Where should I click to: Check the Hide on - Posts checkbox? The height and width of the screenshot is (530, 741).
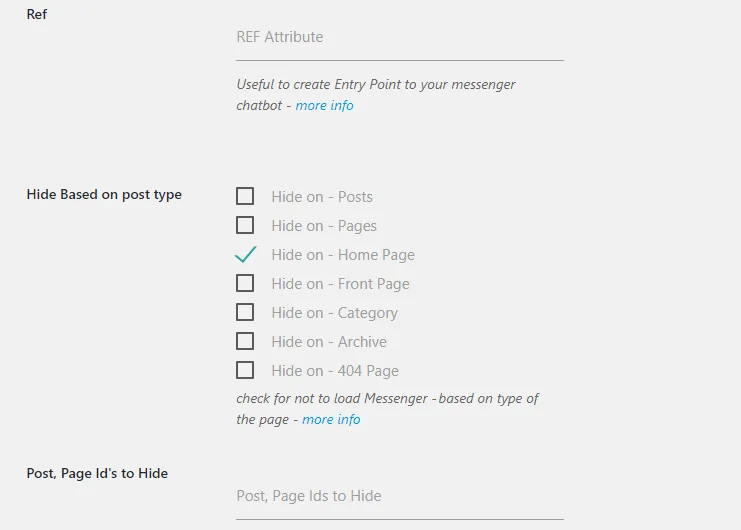click(x=245, y=196)
